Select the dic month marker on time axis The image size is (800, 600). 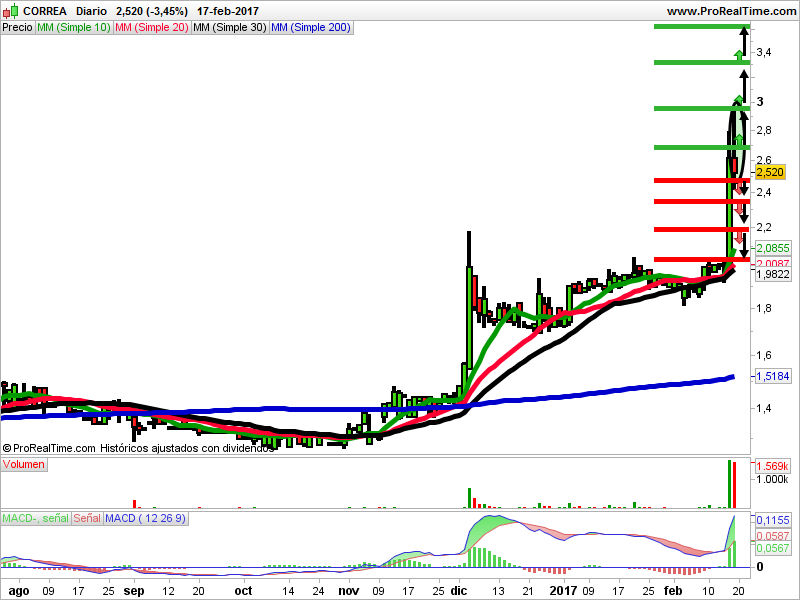click(x=459, y=591)
